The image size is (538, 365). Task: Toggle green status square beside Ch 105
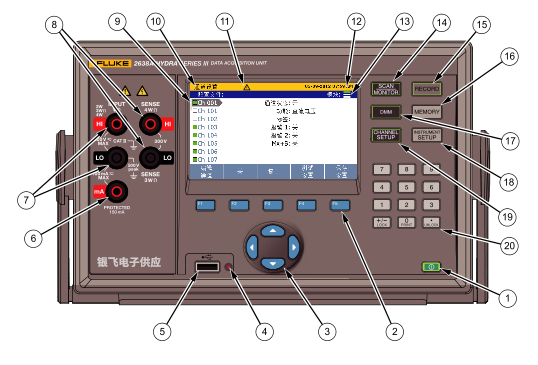[x=195, y=143]
